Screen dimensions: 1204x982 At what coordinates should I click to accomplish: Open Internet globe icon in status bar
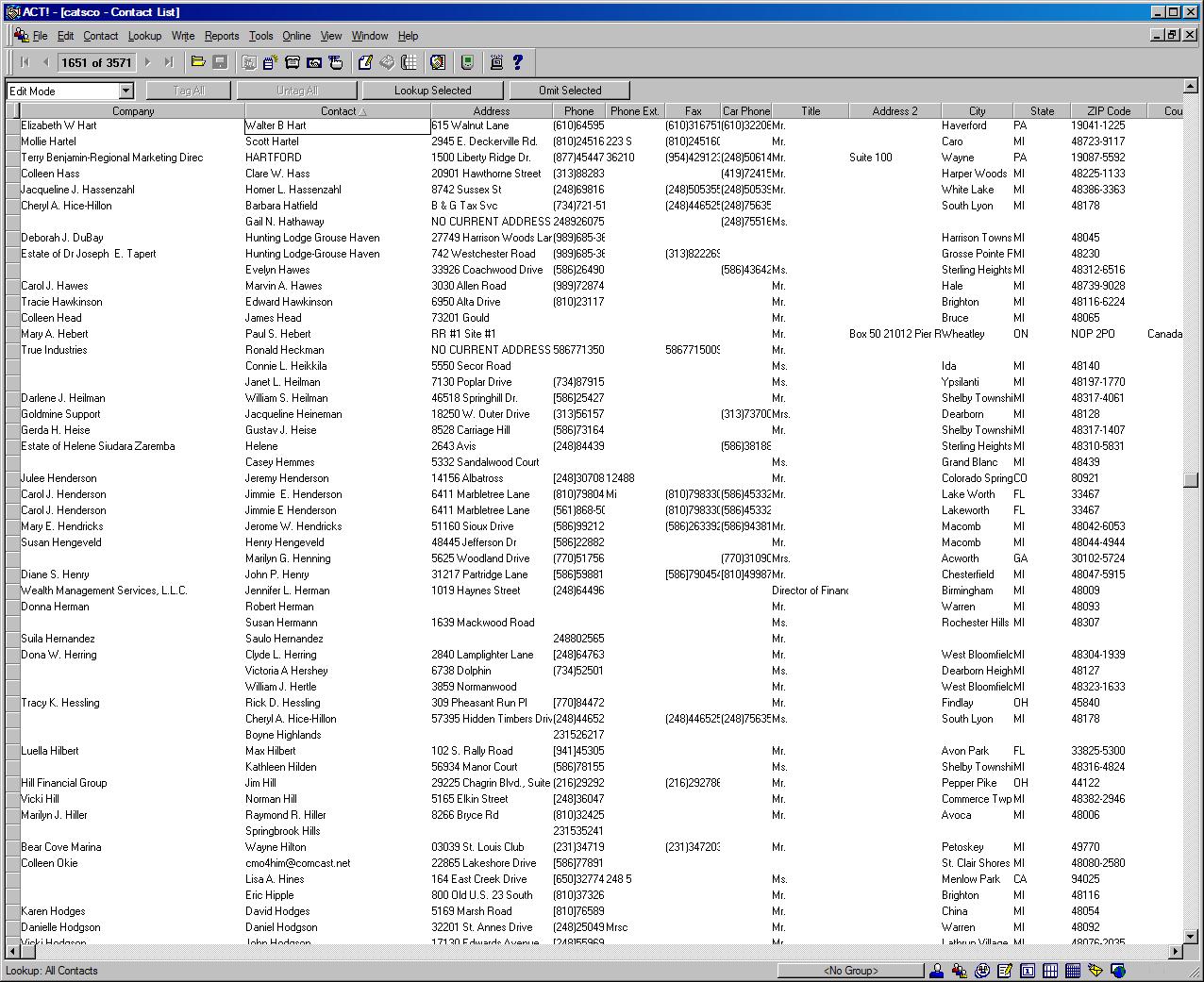1118,971
